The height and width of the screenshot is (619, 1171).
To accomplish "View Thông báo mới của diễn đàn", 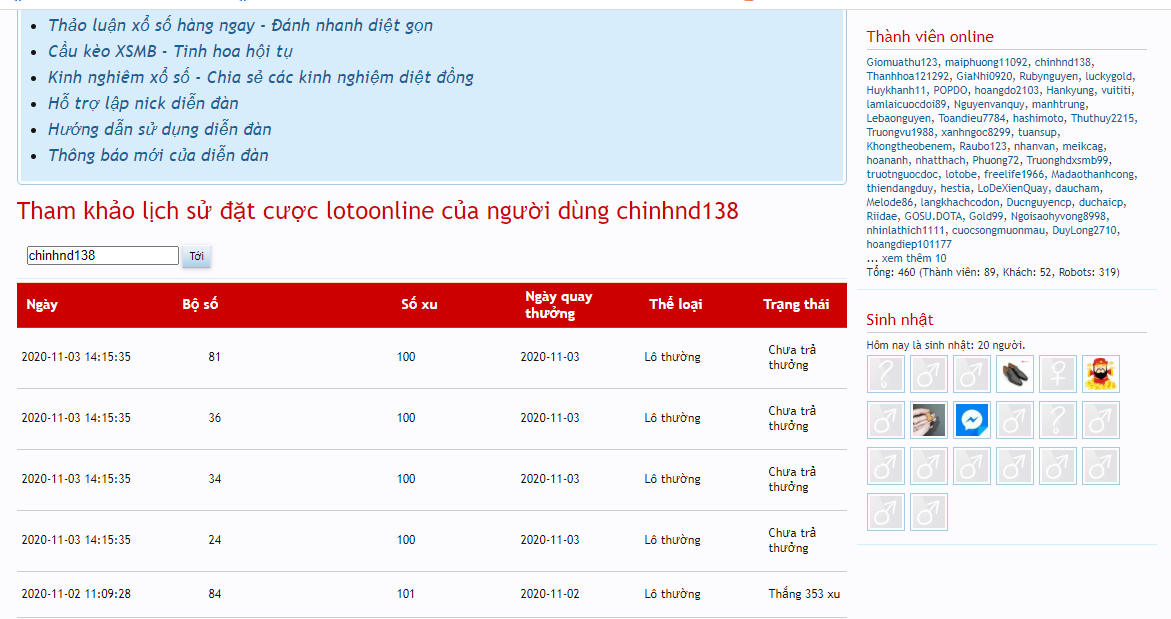I will click(x=158, y=155).
